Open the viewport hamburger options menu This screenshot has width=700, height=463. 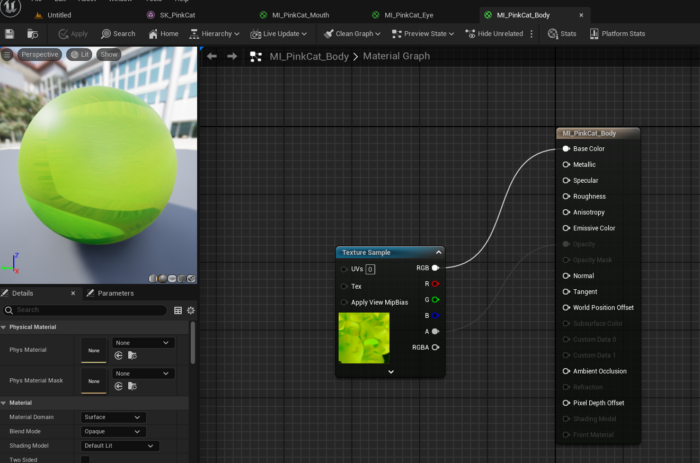click(7, 55)
